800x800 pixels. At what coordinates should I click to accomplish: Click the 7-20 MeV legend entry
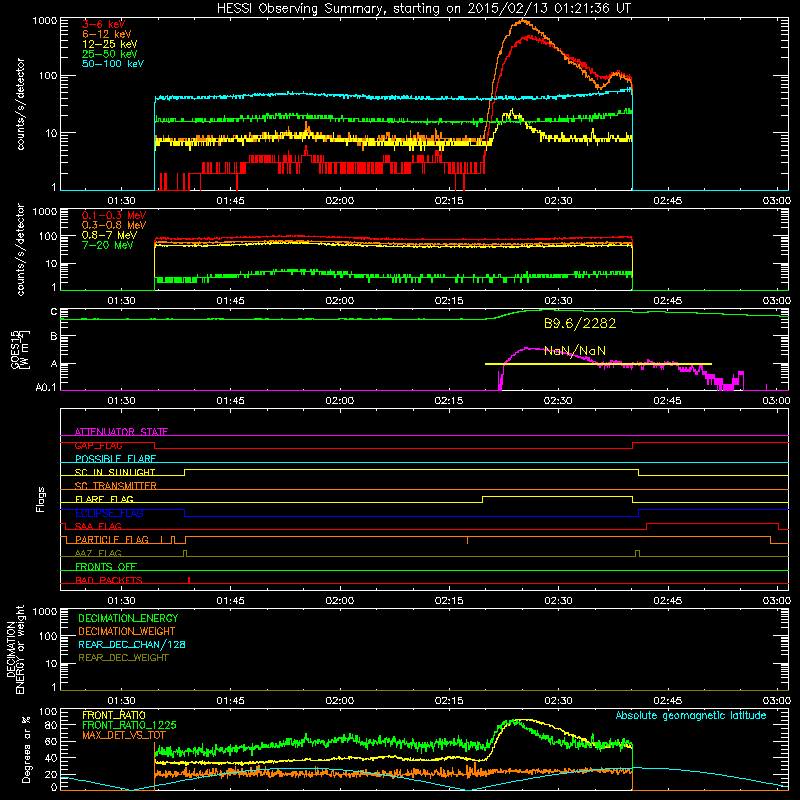point(108,245)
